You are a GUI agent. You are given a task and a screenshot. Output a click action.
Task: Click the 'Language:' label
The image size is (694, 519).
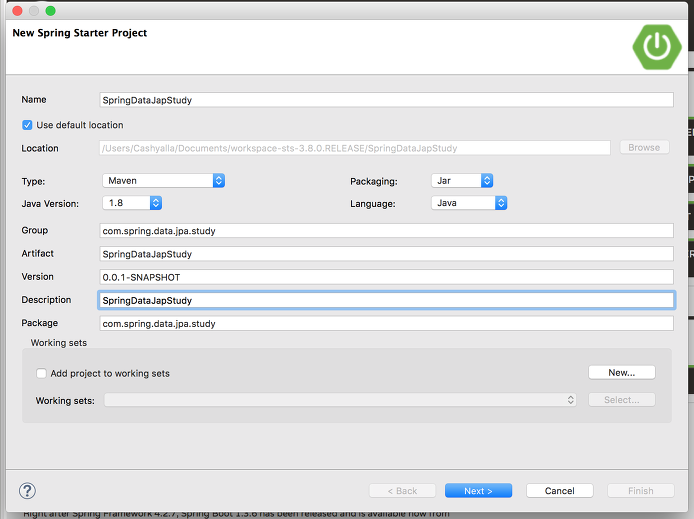373,204
